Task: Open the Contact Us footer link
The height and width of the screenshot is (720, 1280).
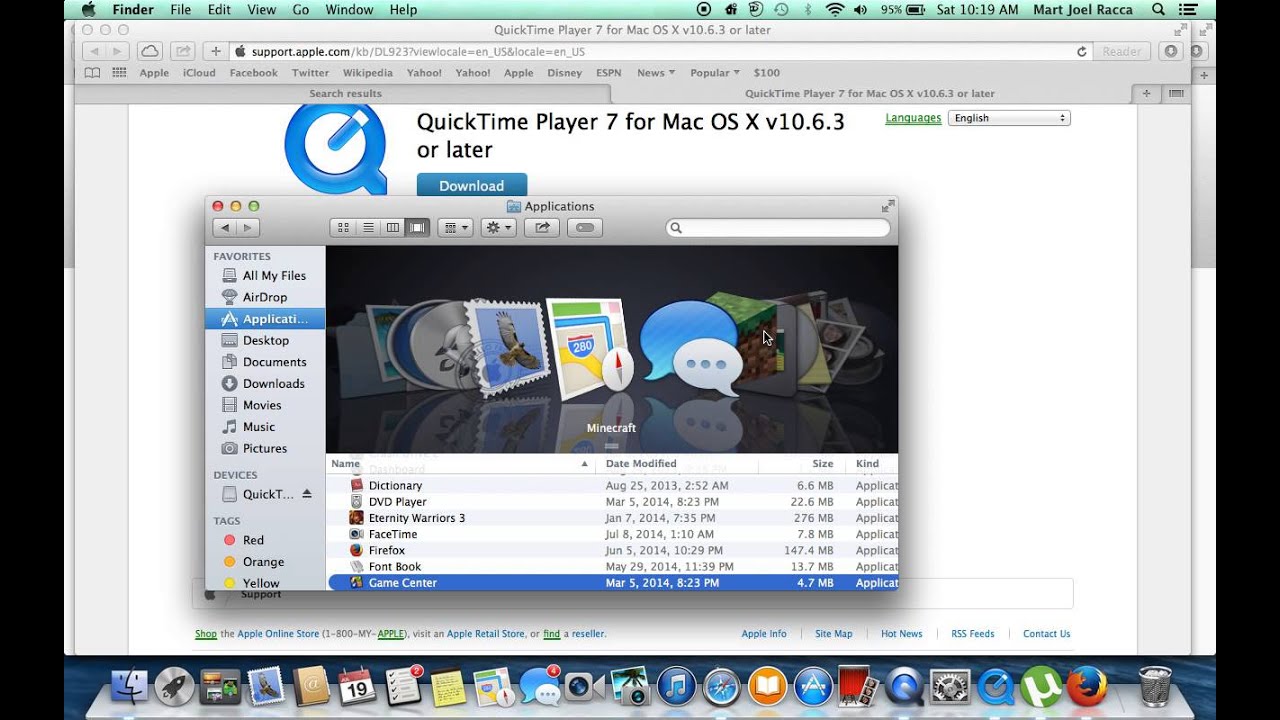Action: coord(1046,634)
